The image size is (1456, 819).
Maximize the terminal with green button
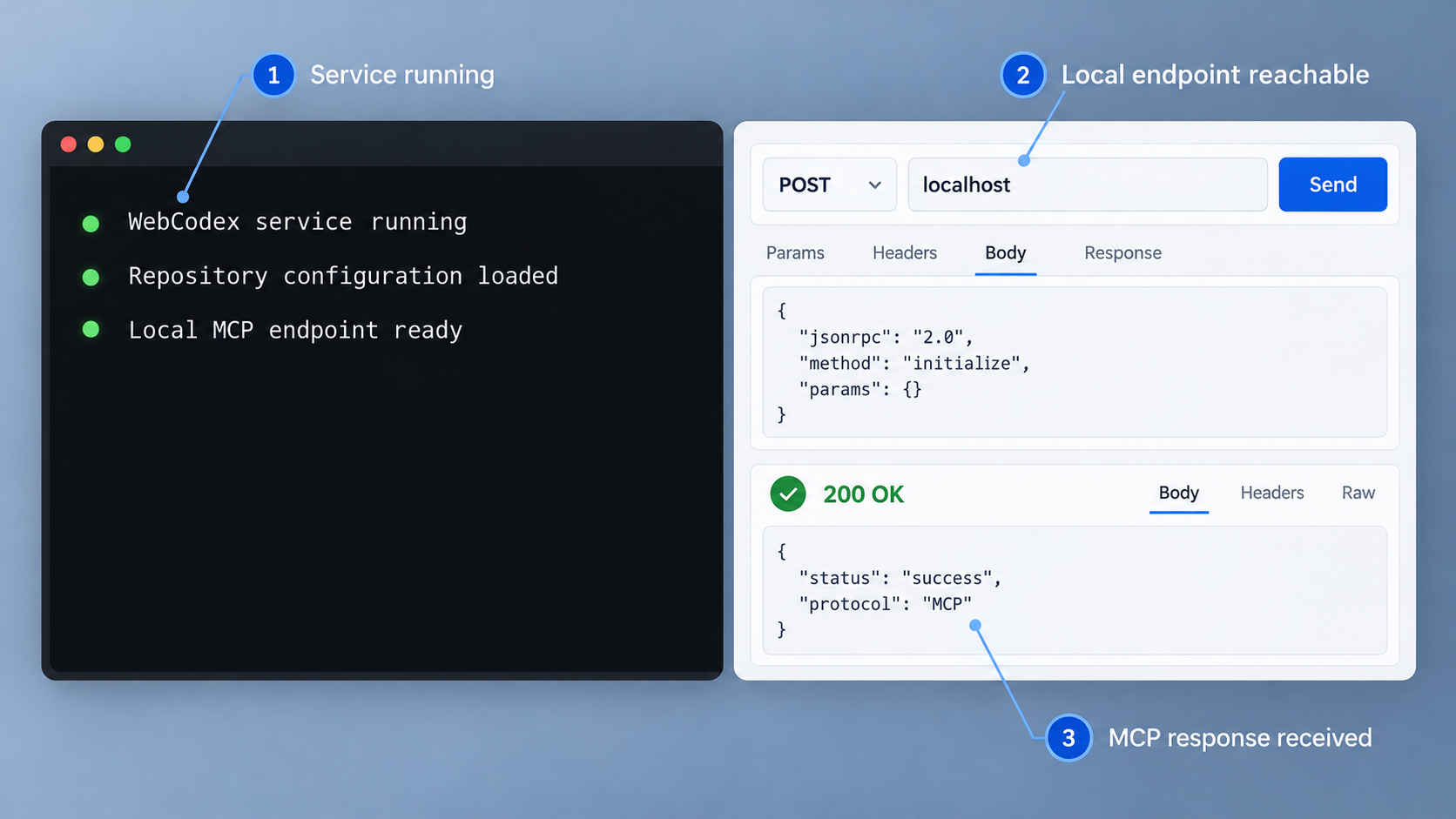[123, 144]
